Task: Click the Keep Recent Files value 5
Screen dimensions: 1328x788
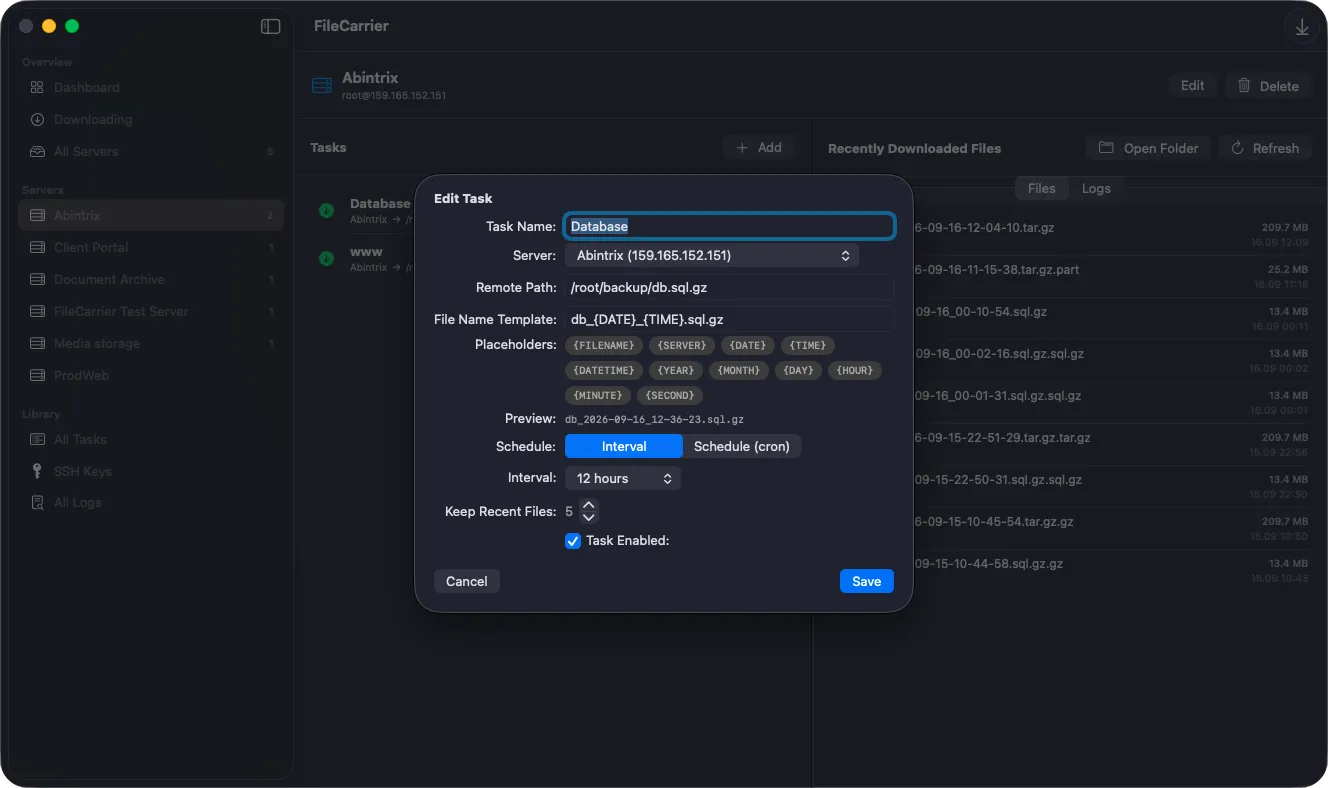Action: [x=569, y=511]
